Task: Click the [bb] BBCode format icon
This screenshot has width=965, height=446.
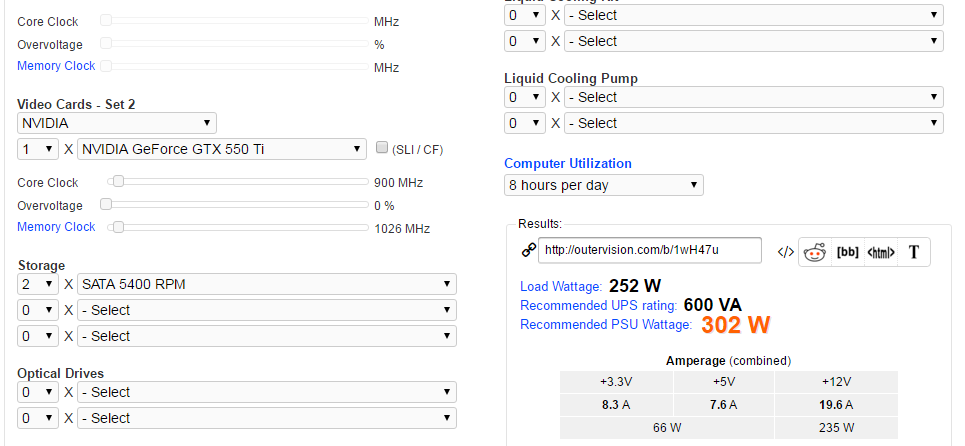Action: 848,252
